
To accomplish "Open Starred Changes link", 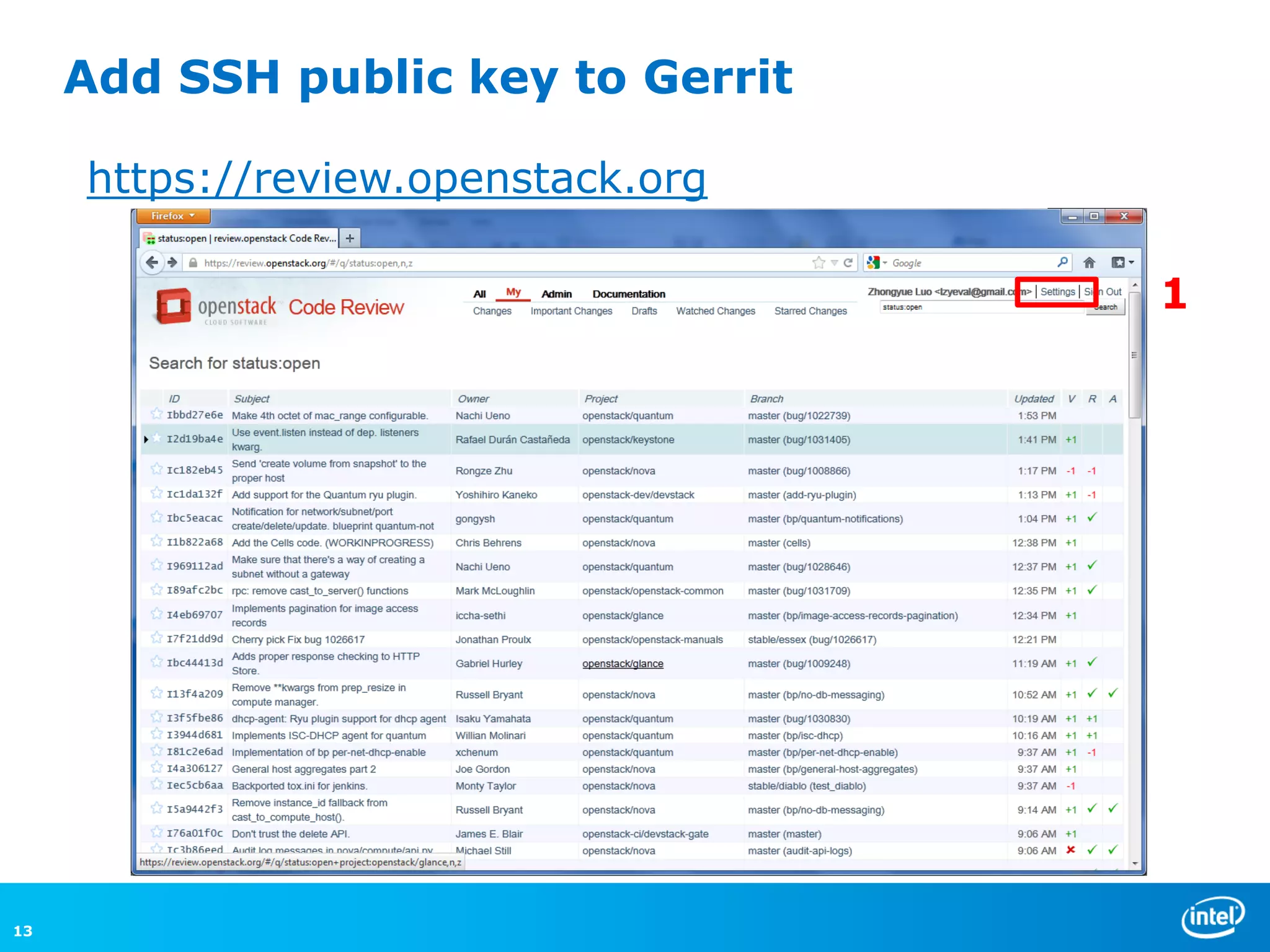I will (810, 311).
